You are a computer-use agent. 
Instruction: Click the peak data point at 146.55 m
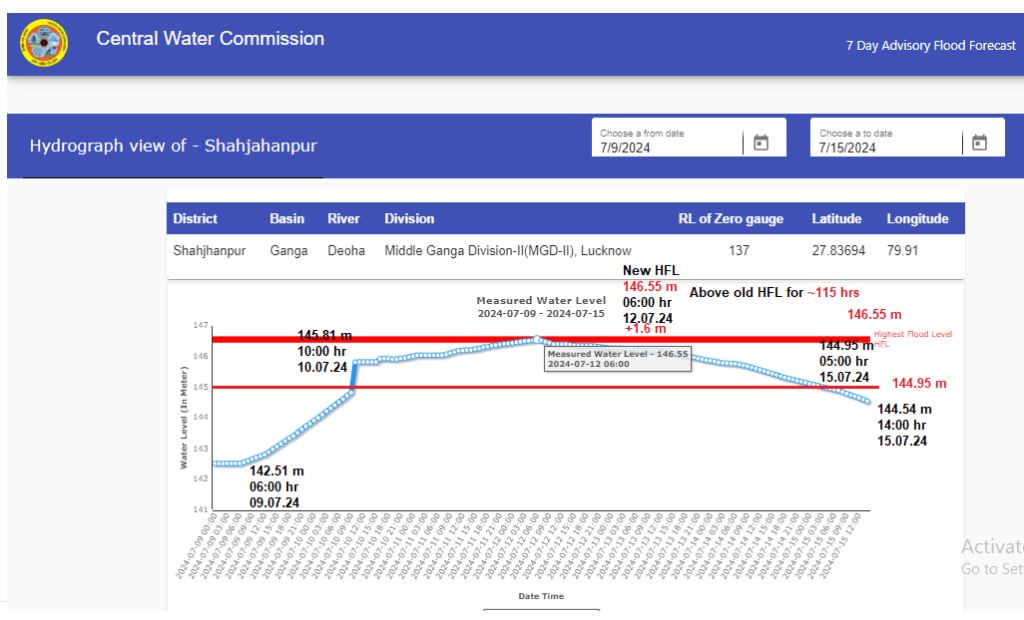(x=537, y=340)
